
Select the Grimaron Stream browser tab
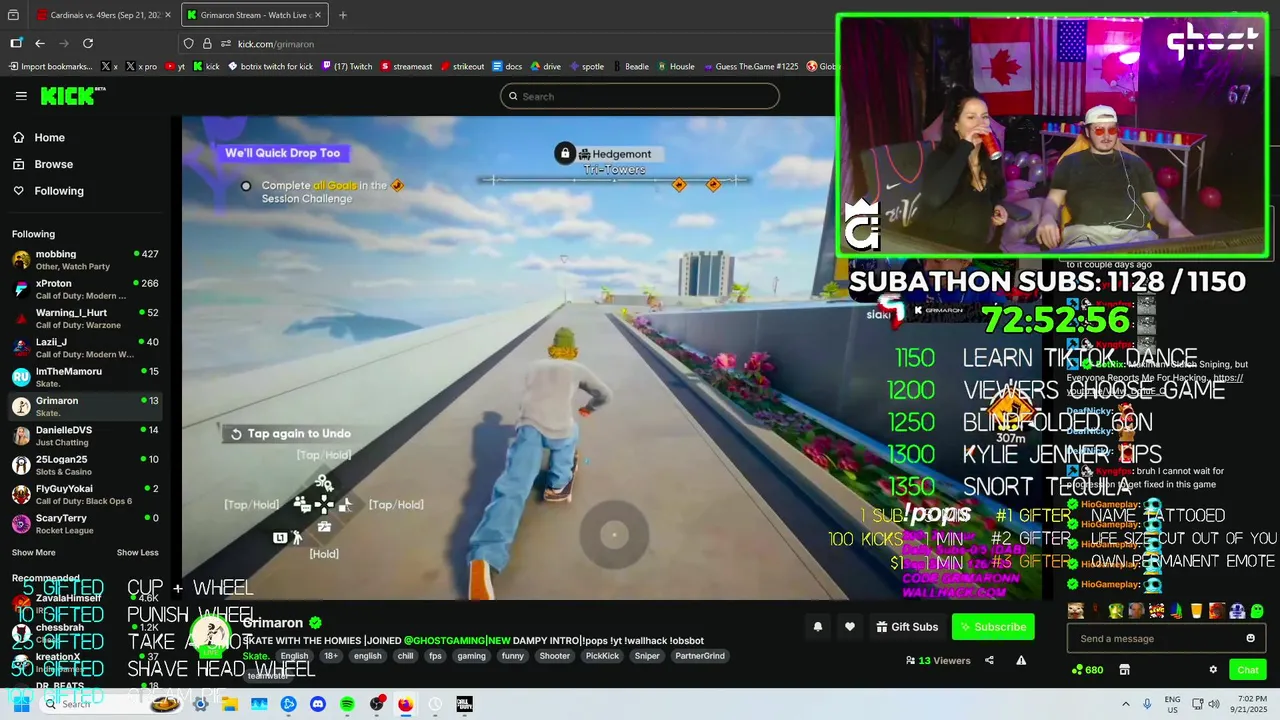[255, 15]
